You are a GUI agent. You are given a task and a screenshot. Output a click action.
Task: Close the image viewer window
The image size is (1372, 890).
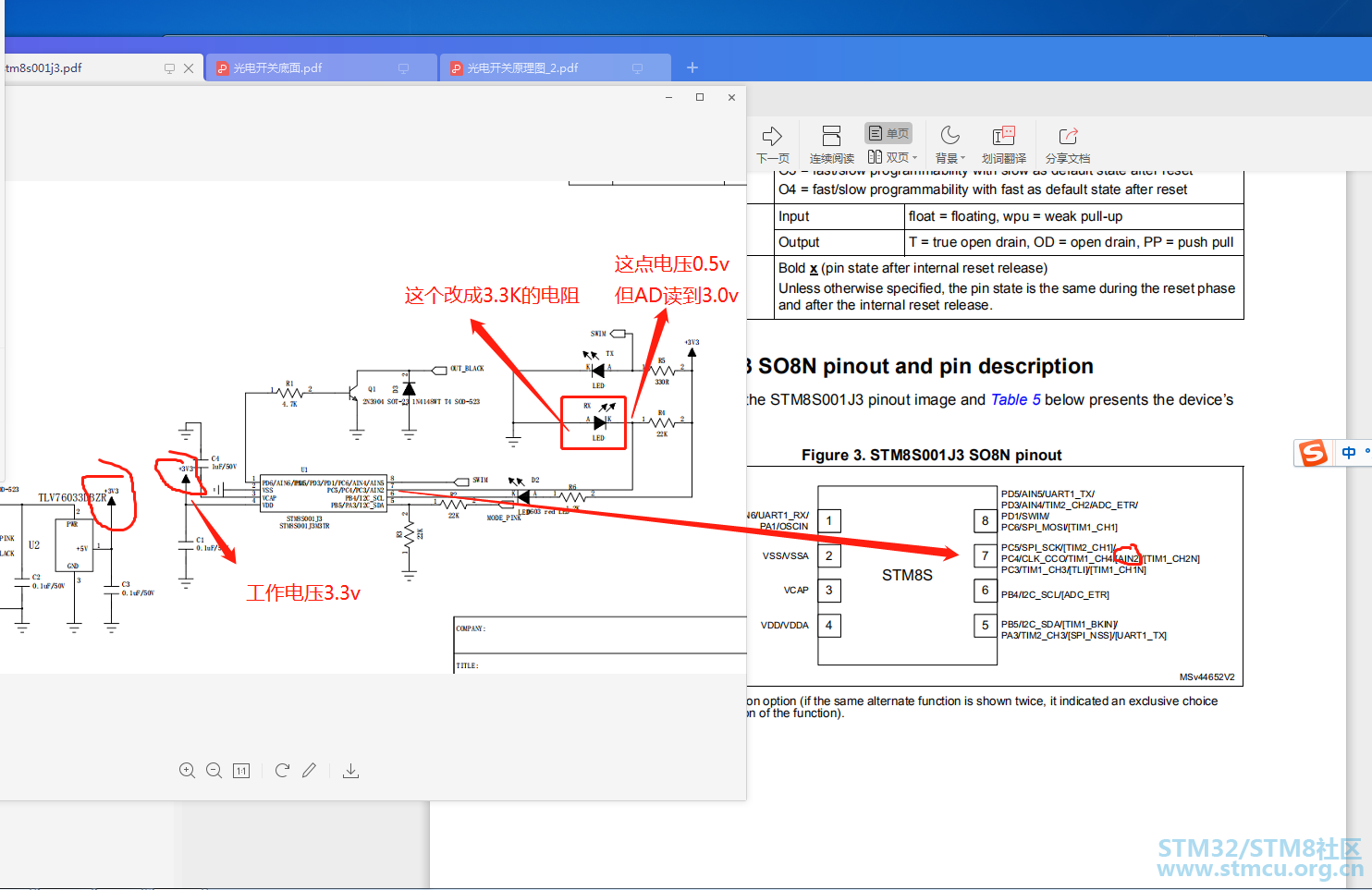[731, 97]
